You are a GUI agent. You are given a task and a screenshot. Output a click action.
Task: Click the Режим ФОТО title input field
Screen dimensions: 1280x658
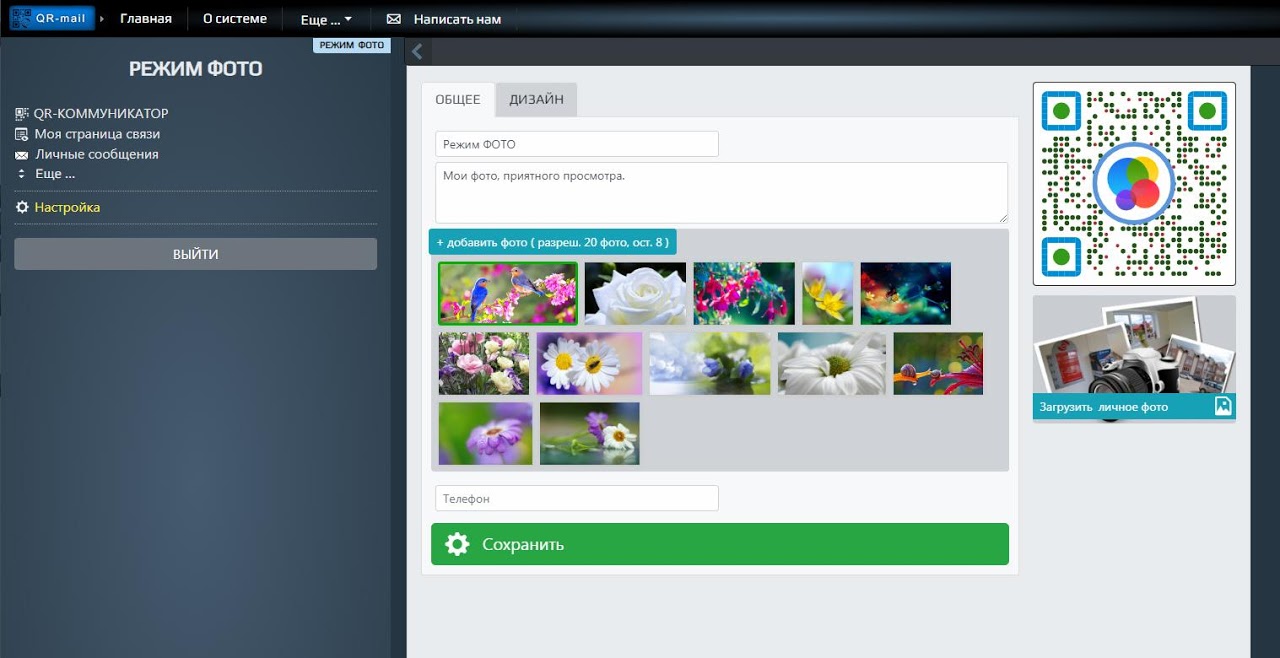point(577,144)
